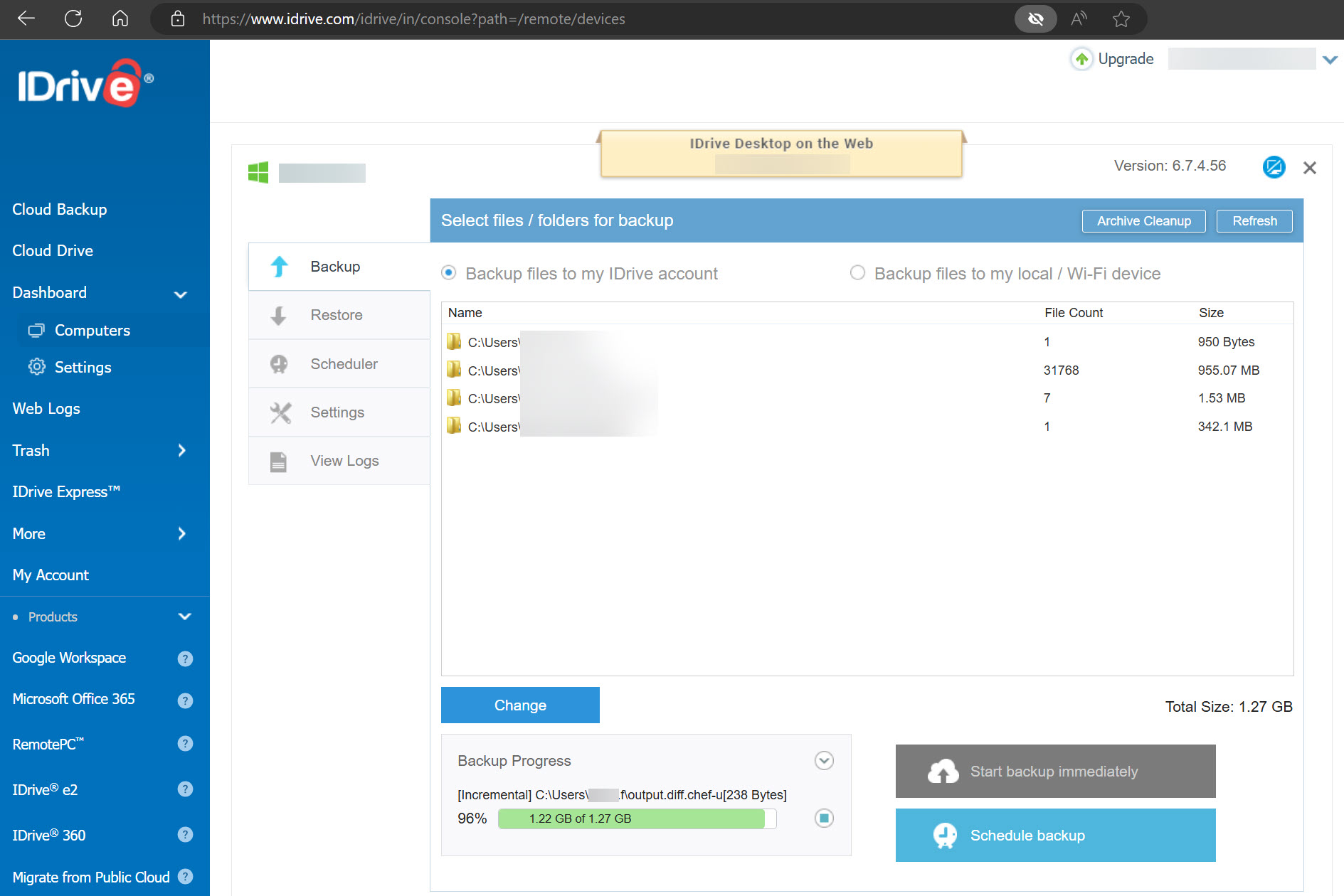Open IDrive Express in the sidebar
This screenshot has width=1344, height=896.
(66, 491)
